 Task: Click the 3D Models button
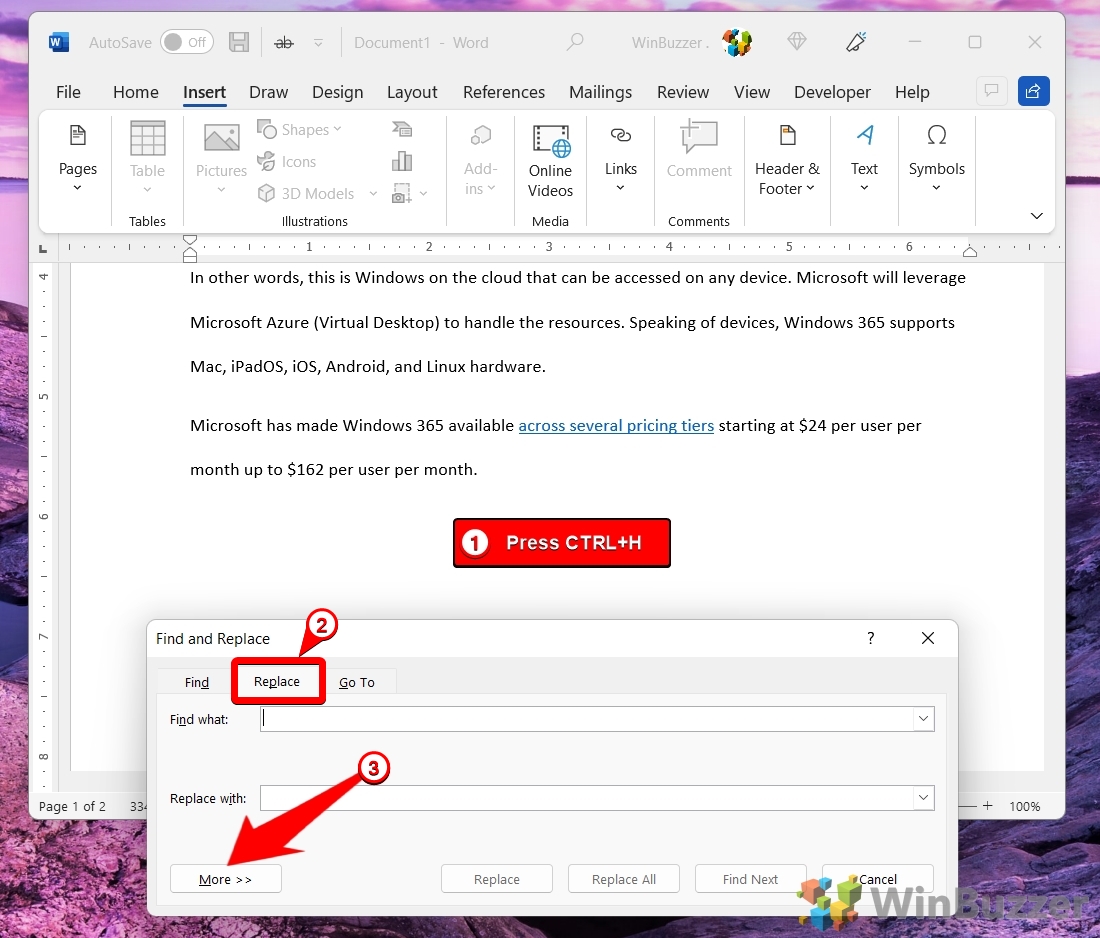tap(306, 194)
